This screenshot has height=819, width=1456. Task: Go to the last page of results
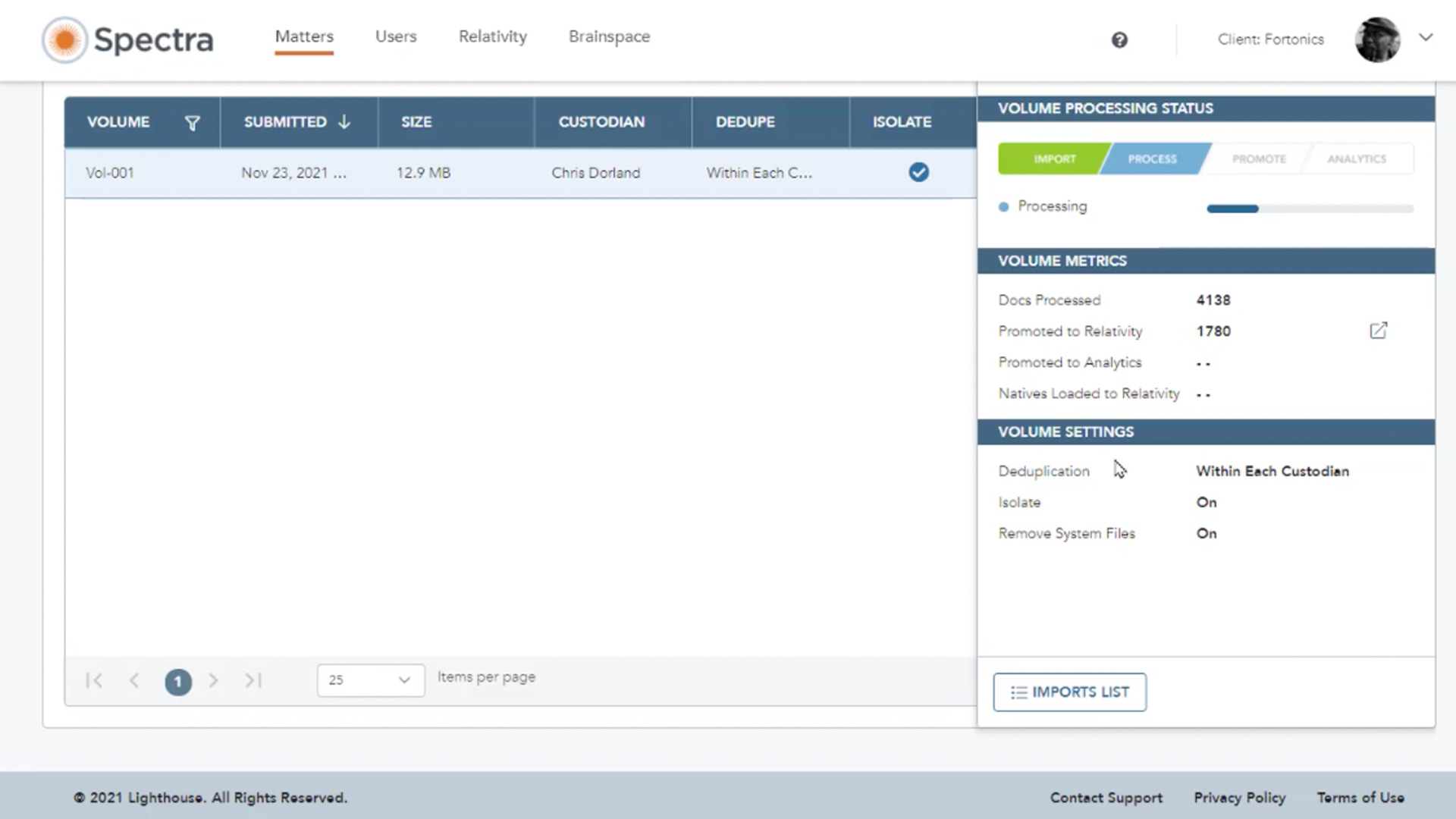tap(253, 680)
